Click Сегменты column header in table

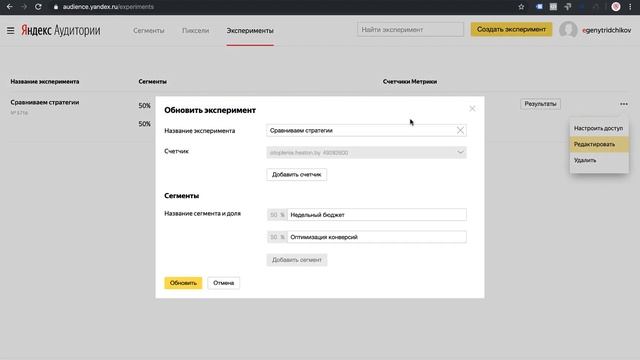152,82
